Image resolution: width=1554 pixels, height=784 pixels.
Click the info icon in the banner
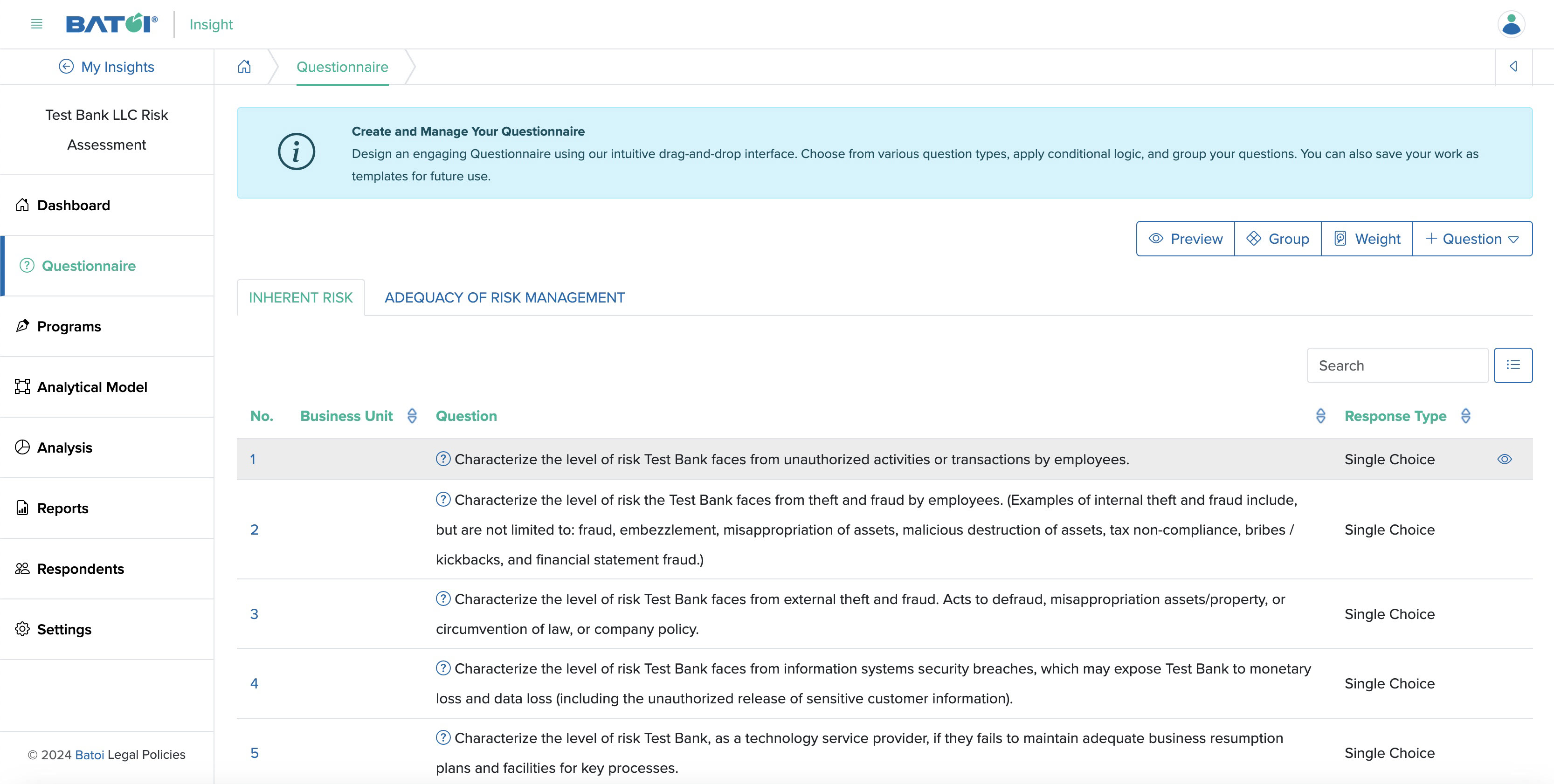(x=295, y=152)
